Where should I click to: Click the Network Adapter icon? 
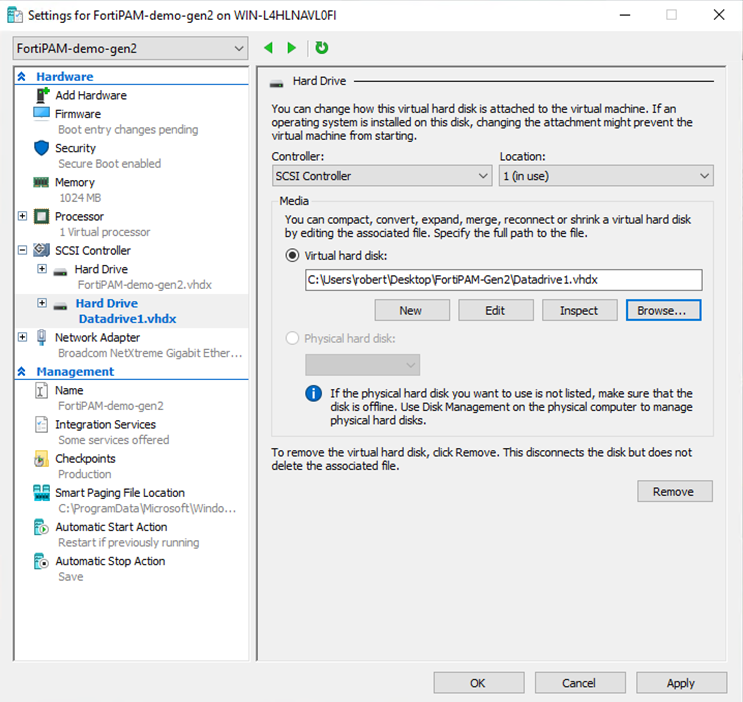[42, 337]
